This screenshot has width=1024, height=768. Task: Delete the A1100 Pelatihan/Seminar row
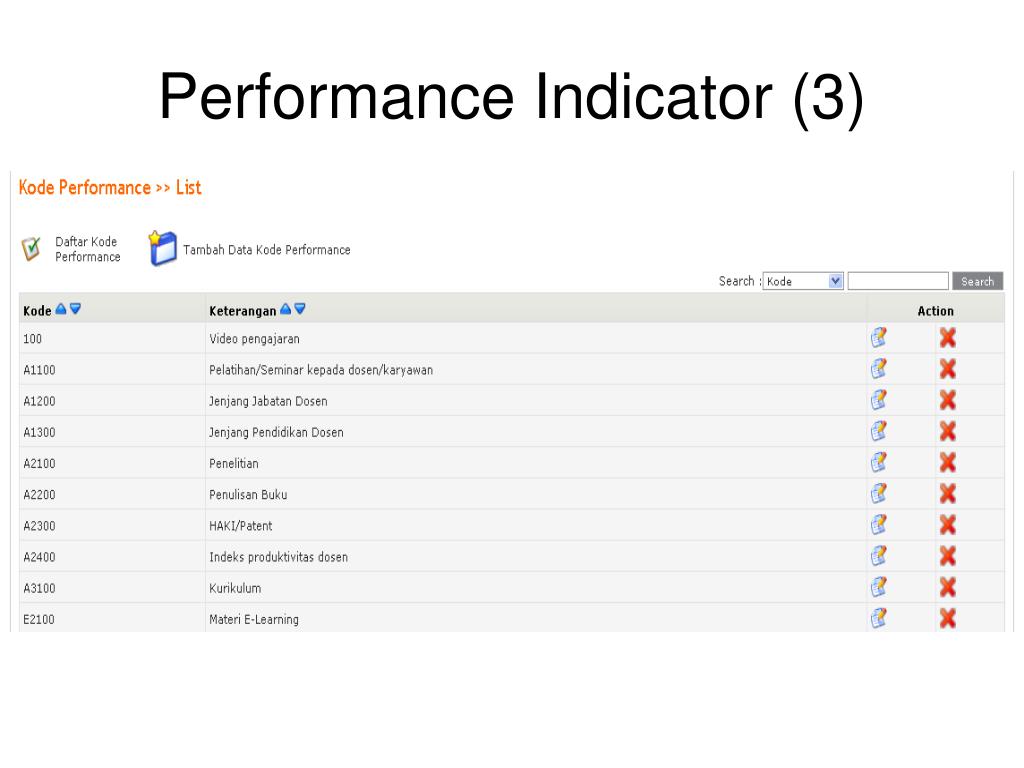pyautogui.click(x=948, y=369)
